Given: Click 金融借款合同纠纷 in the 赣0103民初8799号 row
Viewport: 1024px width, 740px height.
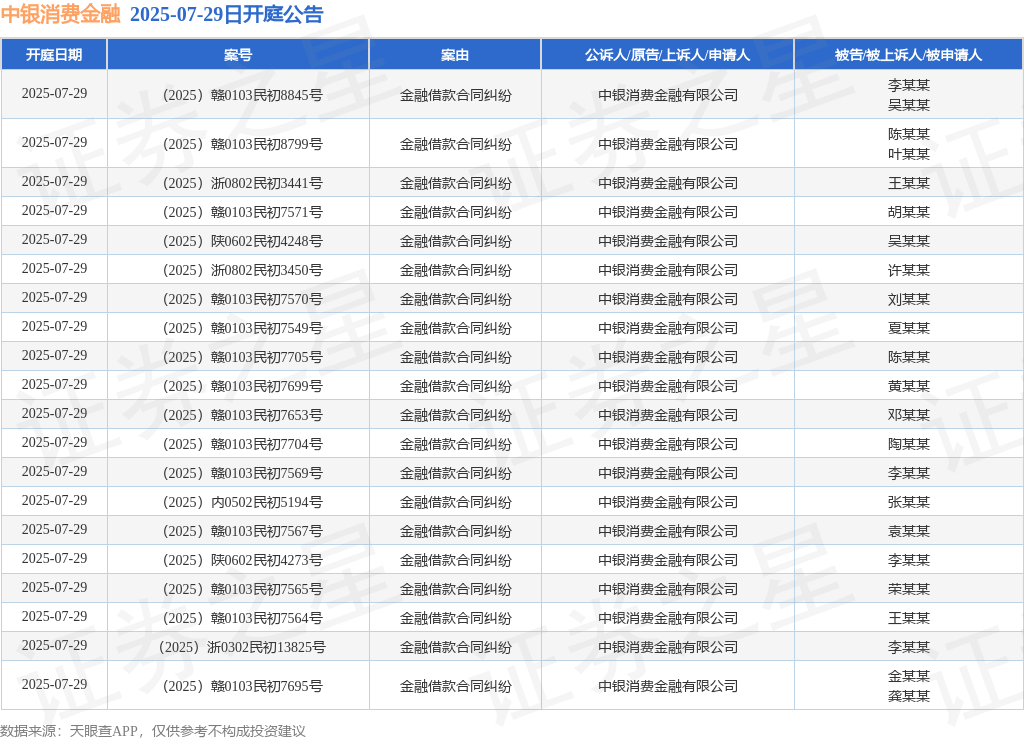Looking at the screenshot, I should pos(455,144).
